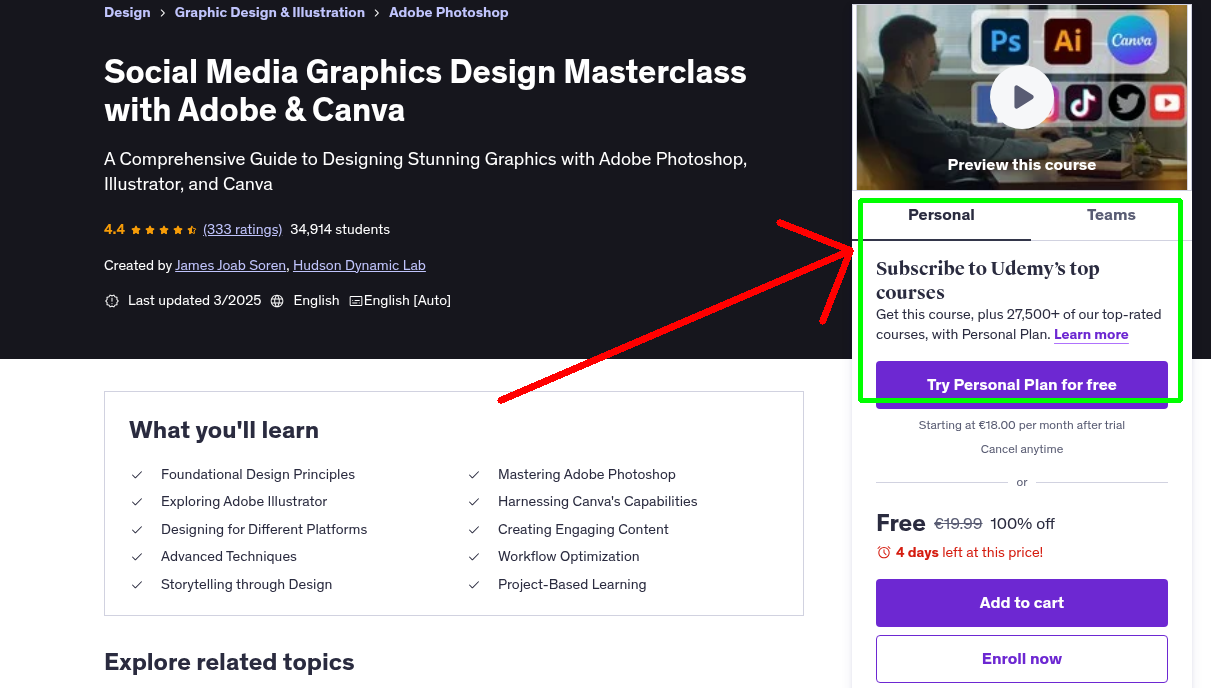Viewport: 1211px width, 688px height.
Task: Click the 34,914 students text
Action: coord(340,229)
